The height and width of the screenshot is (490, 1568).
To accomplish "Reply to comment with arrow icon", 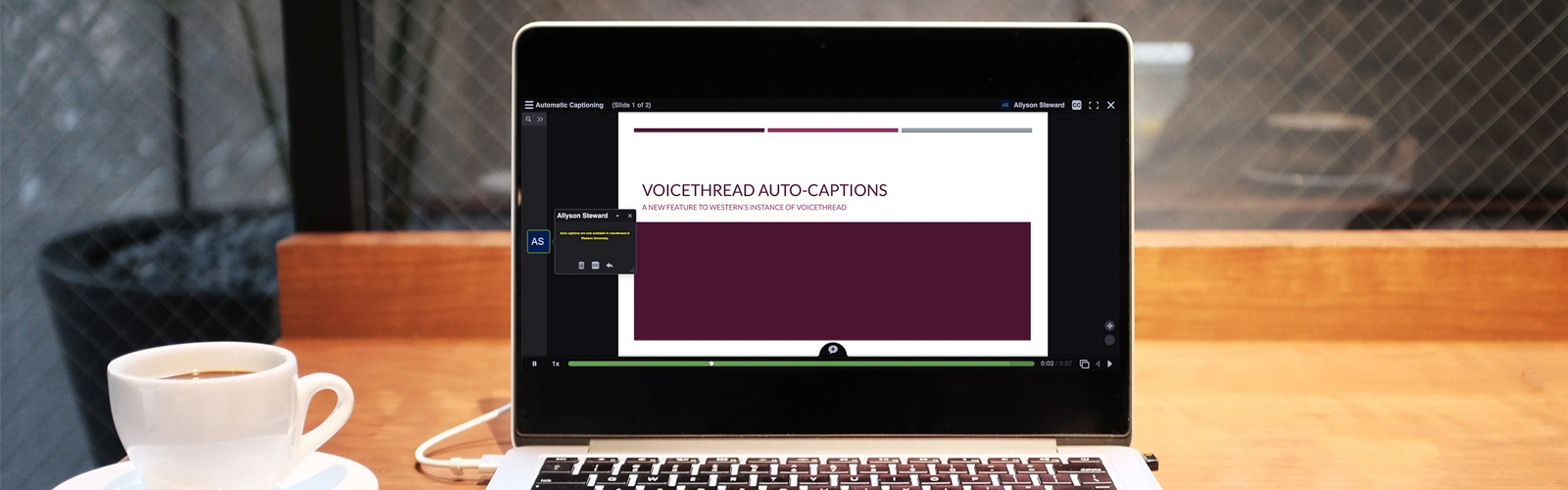I will pos(610,266).
